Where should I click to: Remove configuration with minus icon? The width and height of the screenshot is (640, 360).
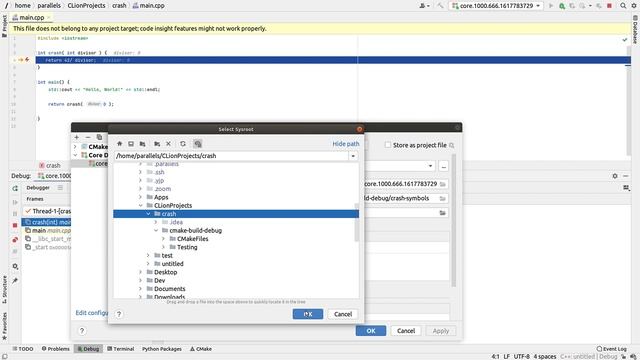point(88,137)
